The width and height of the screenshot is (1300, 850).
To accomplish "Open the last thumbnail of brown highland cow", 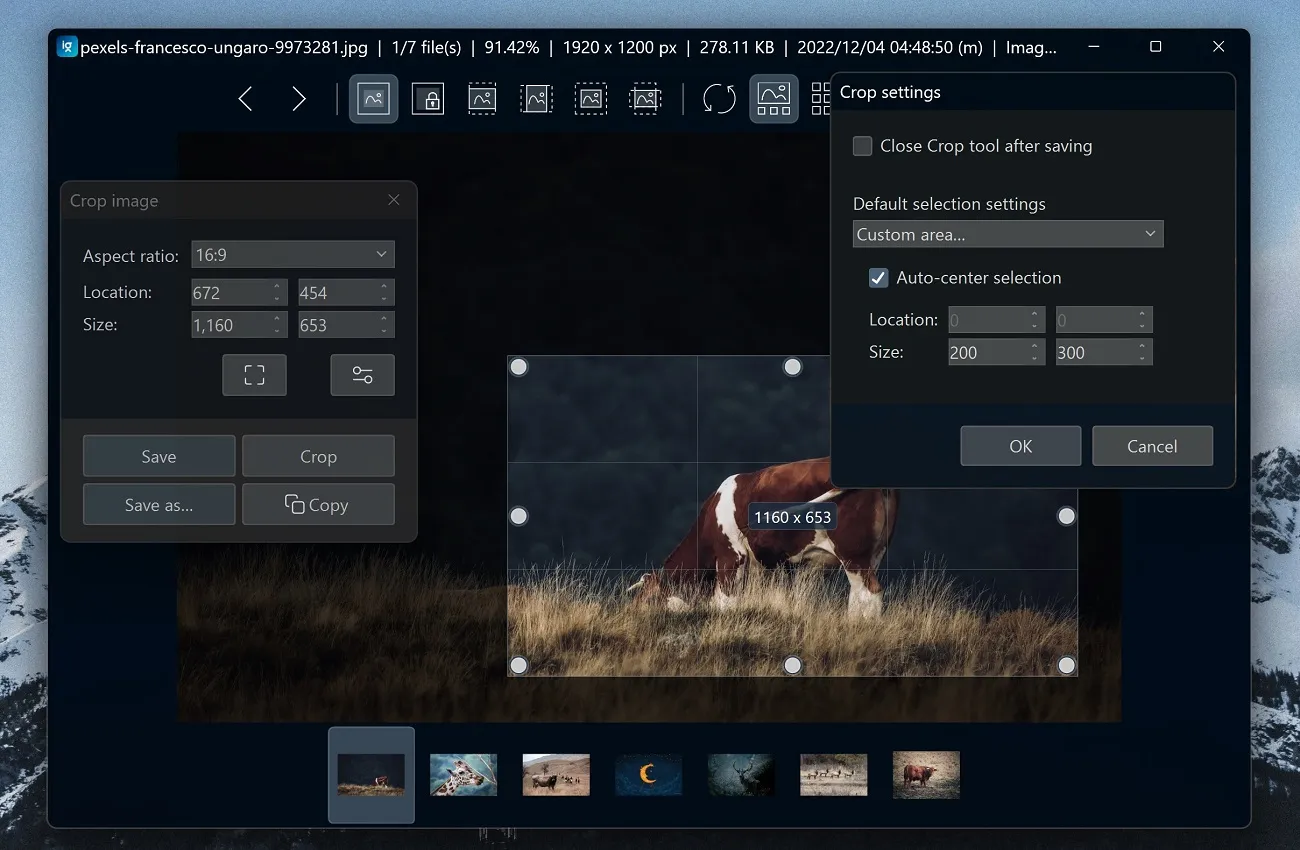I will point(926,775).
